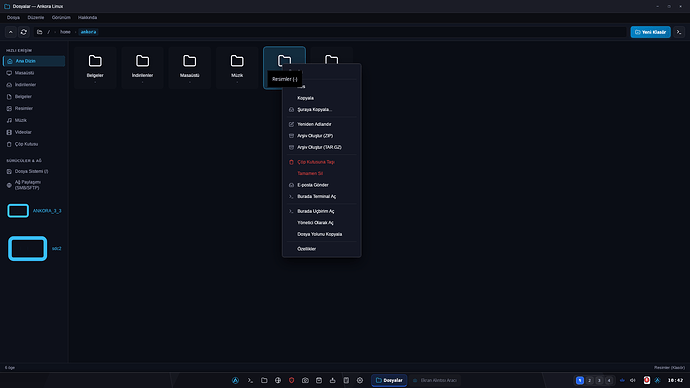Click the red notification tray icon
This screenshot has width=690, height=388.
[646, 381]
